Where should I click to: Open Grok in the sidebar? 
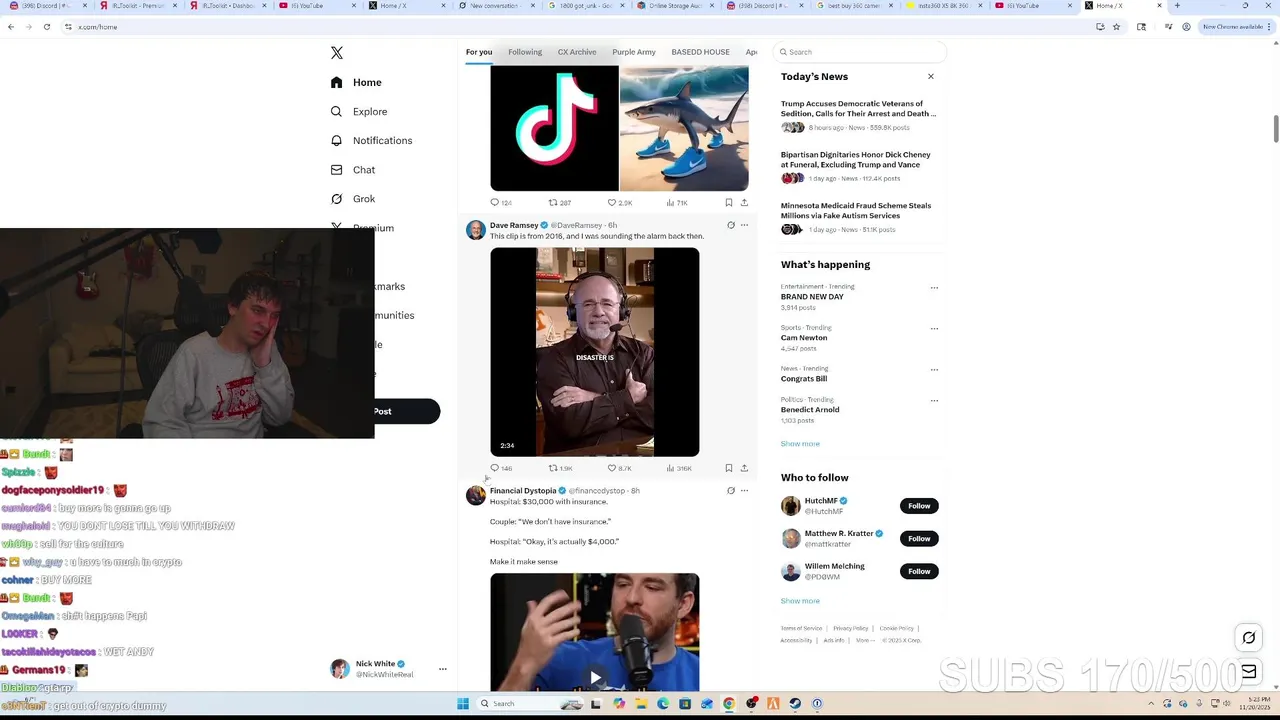pos(352,199)
